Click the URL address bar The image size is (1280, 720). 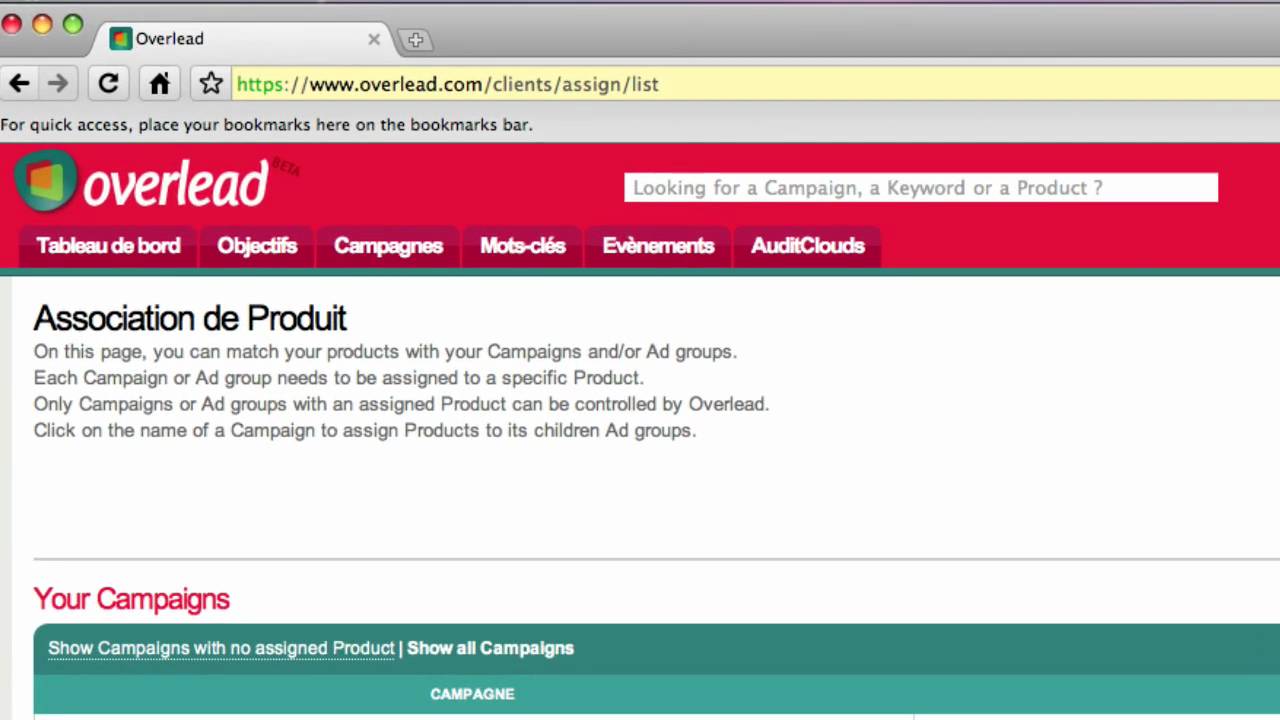[700, 84]
